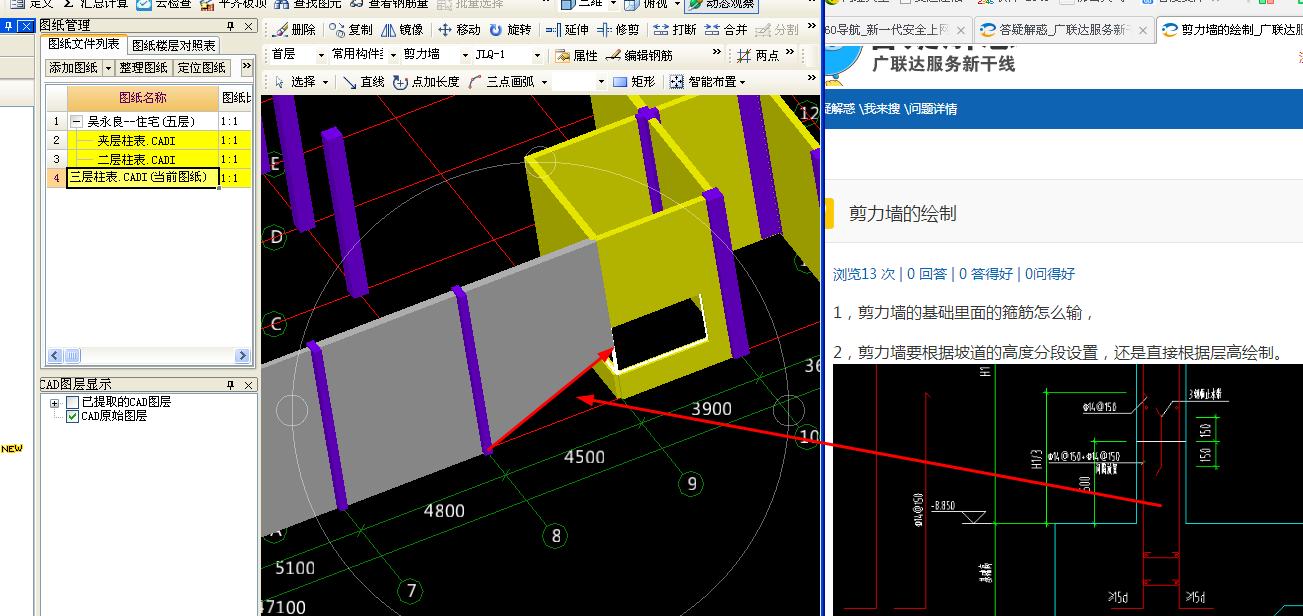1303x616 pixels.
Task: Click the 打断 (break) tool
Action: pyautogui.click(x=675, y=30)
